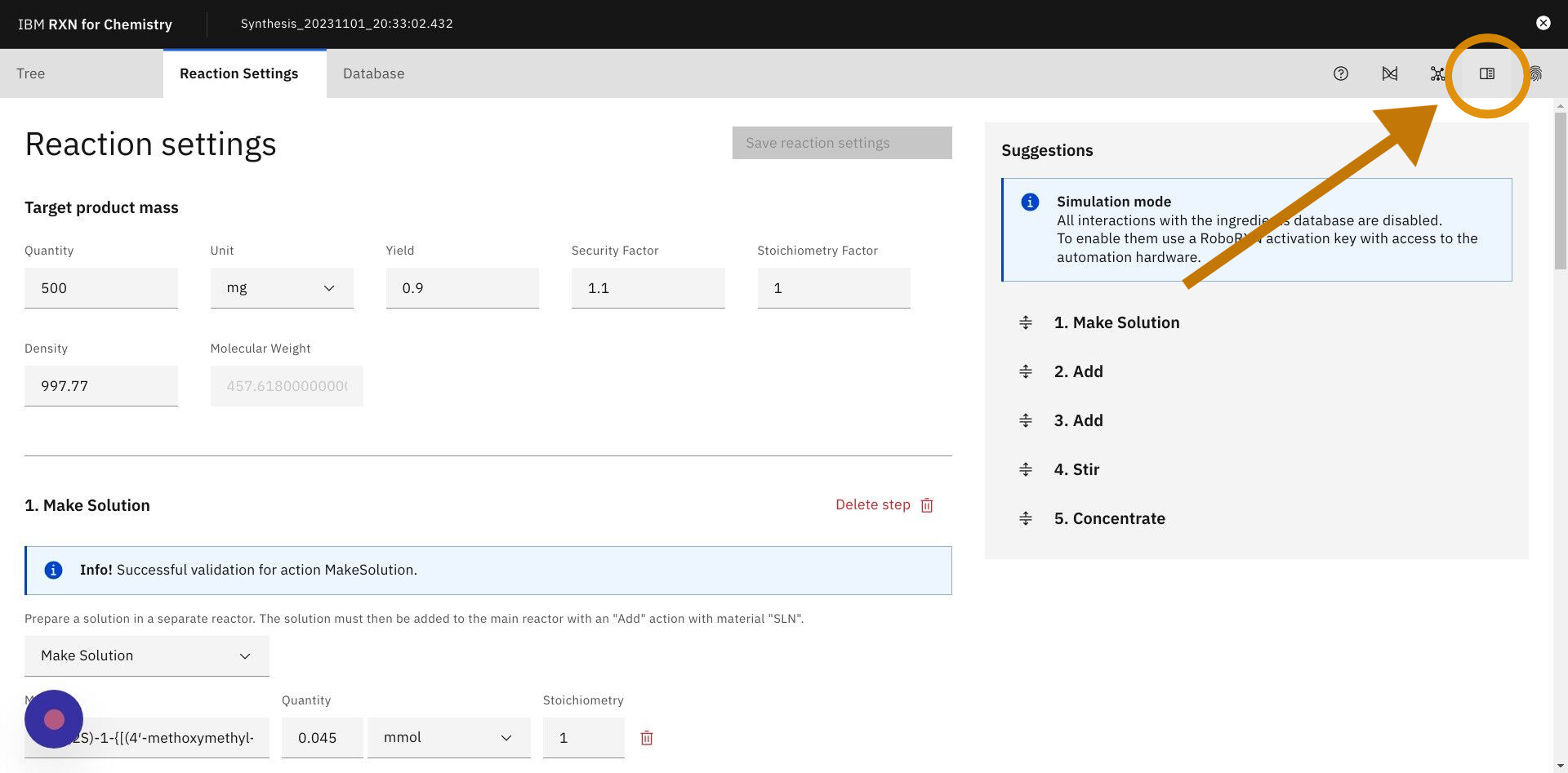The width and height of the screenshot is (1568, 773).
Task: Open the mmol unit dropdown
Action: click(449, 738)
